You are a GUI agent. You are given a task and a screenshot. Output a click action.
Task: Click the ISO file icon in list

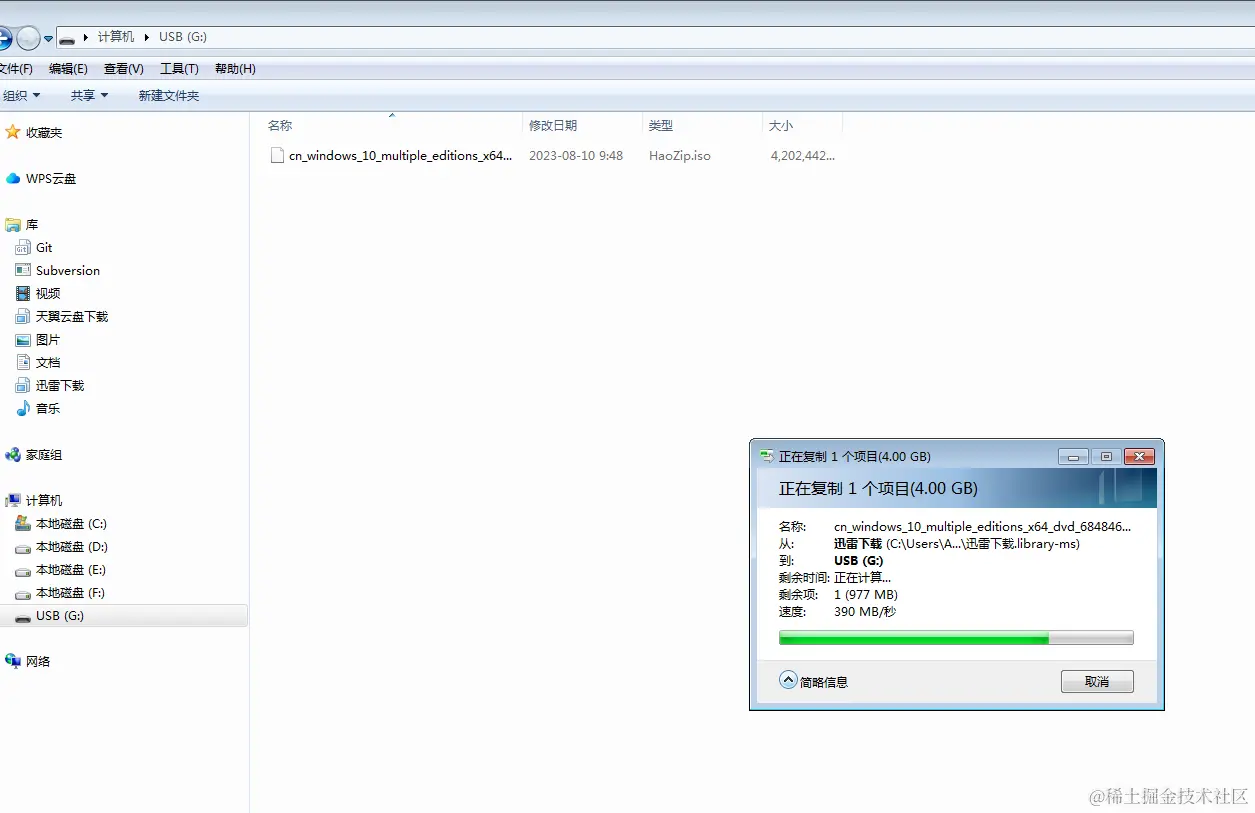tap(277, 155)
